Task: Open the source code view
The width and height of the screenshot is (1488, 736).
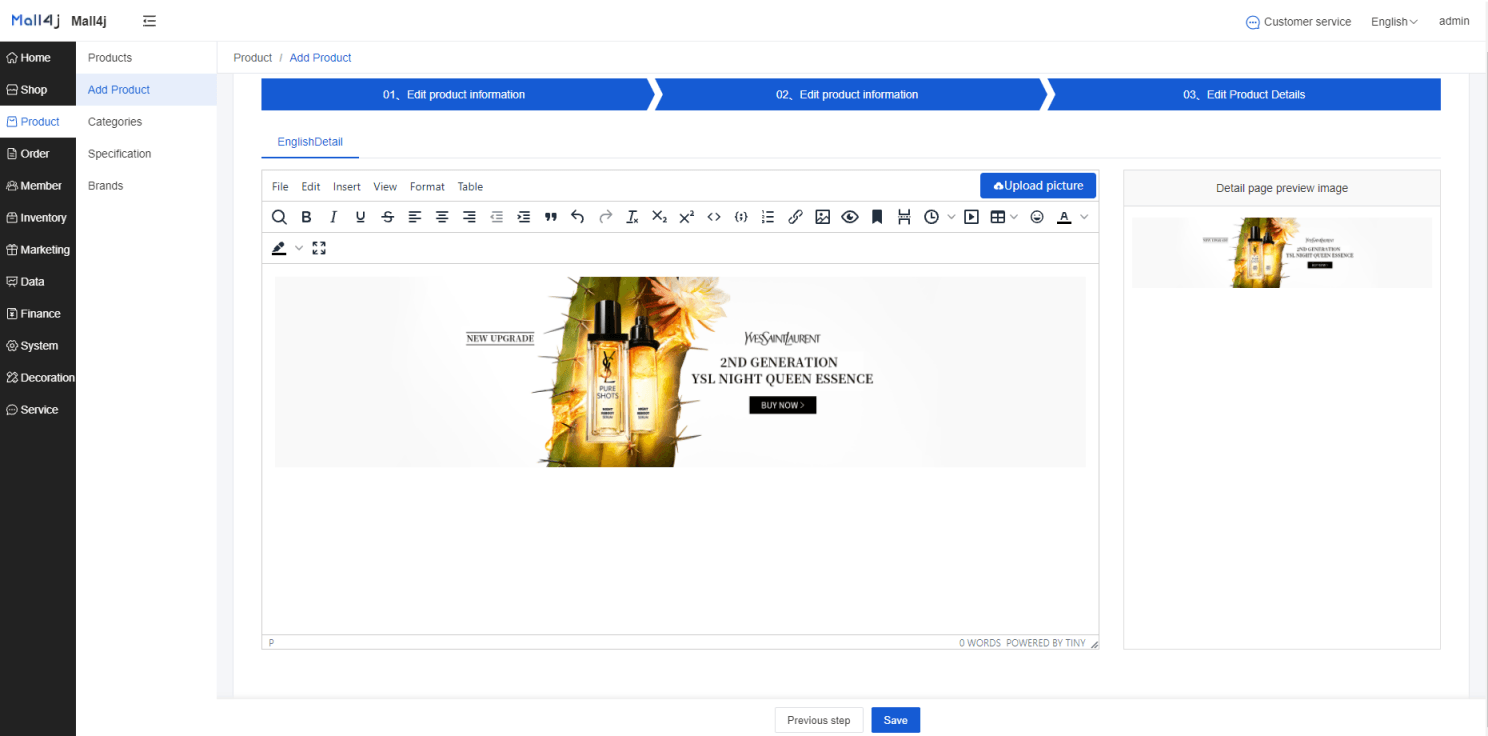Action: coord(714,217)
